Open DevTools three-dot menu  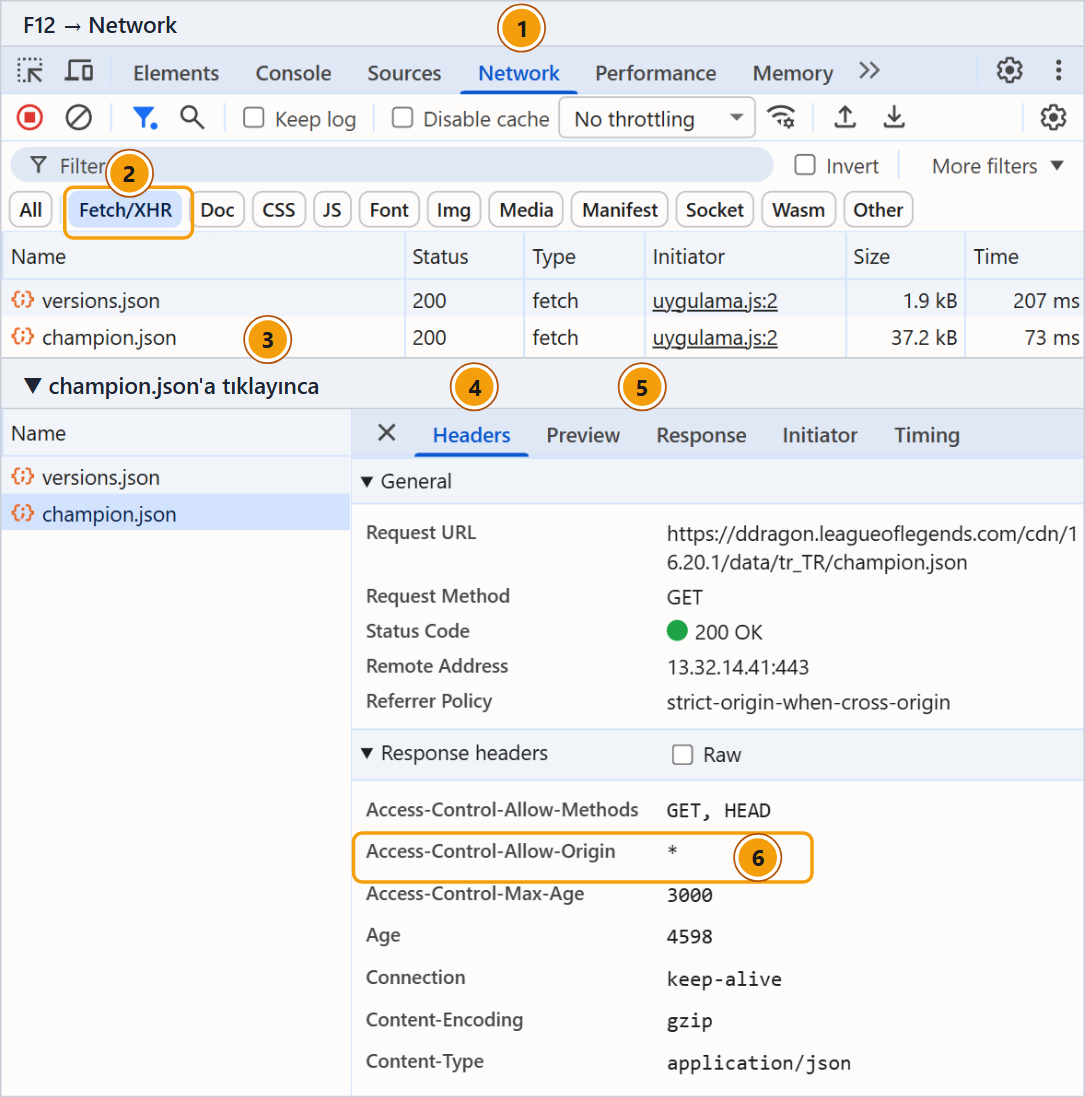tap(1058, 71)
